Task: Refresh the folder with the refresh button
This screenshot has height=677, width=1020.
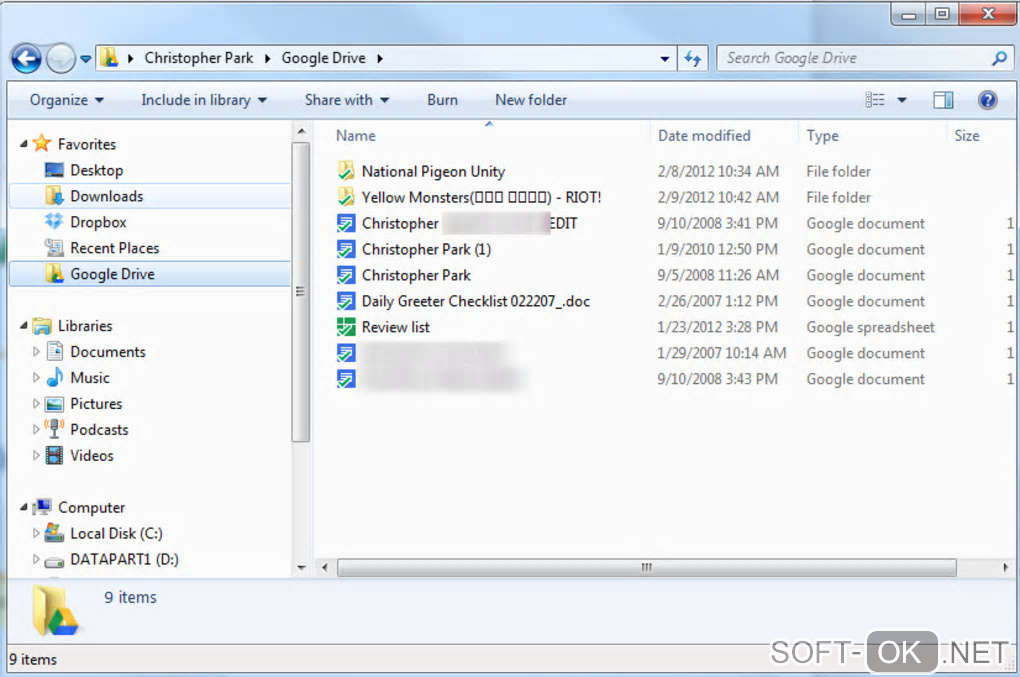Action: (693, 59)
